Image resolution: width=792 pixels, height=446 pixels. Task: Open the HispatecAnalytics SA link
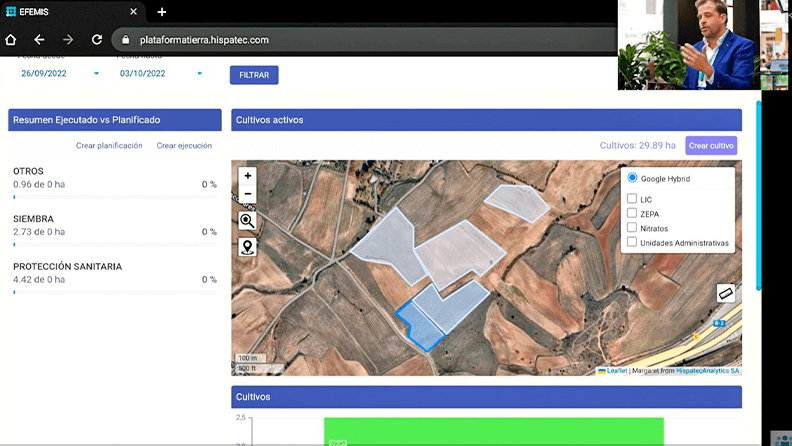708,371
